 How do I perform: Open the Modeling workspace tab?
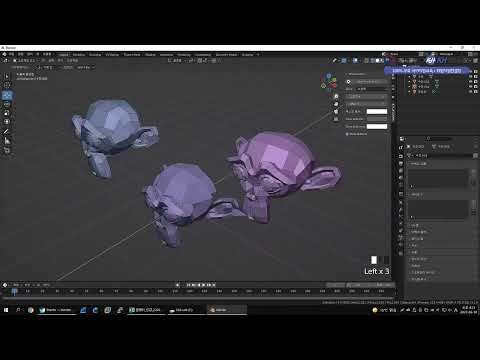pyautogui.click(x=79, y=55)
